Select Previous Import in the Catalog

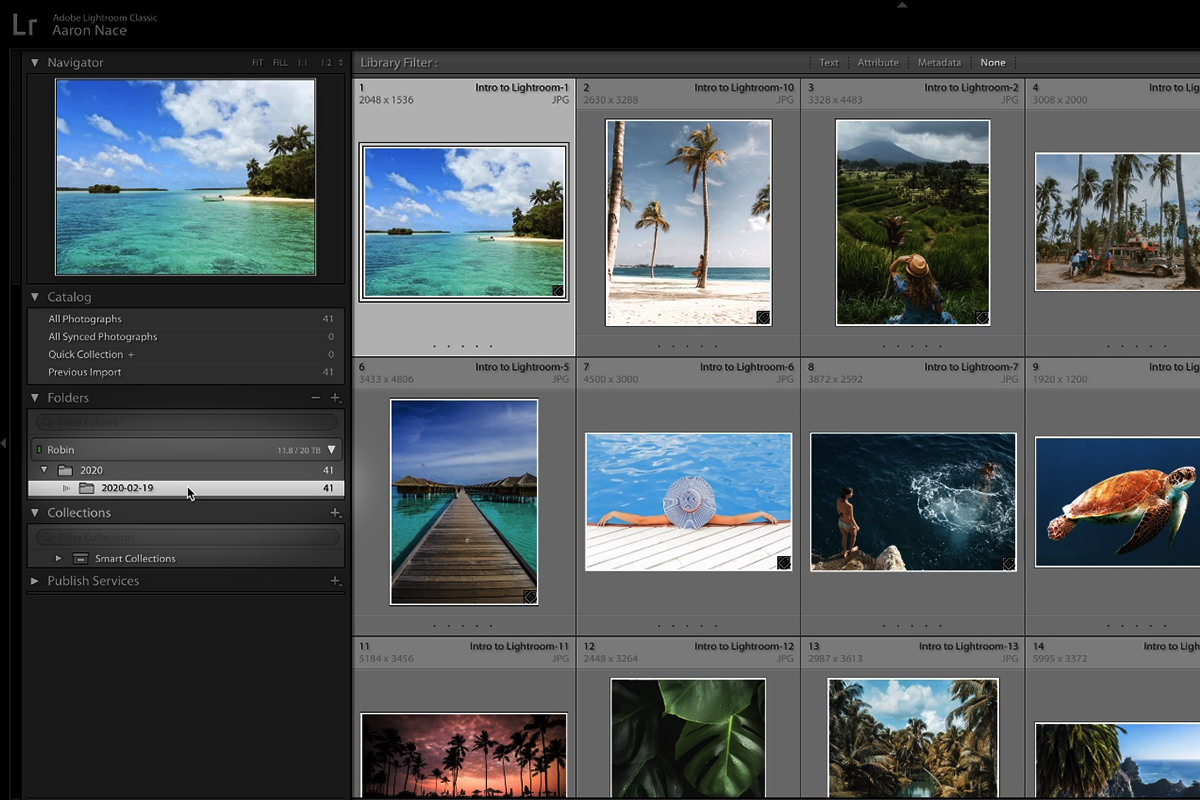pos(85,372)
